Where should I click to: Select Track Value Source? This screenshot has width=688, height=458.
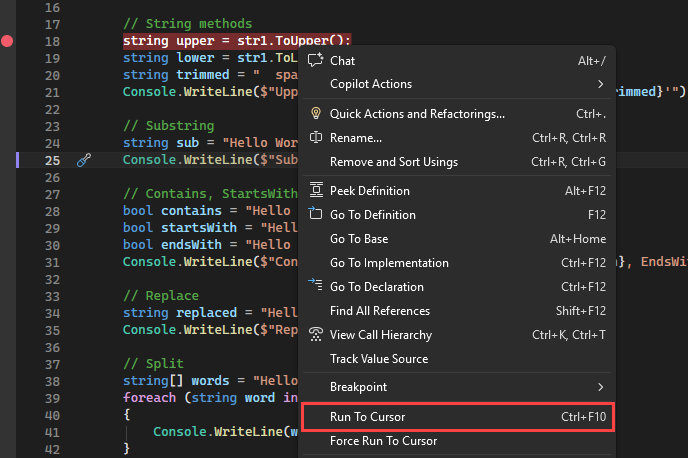[x=378, y=359]
